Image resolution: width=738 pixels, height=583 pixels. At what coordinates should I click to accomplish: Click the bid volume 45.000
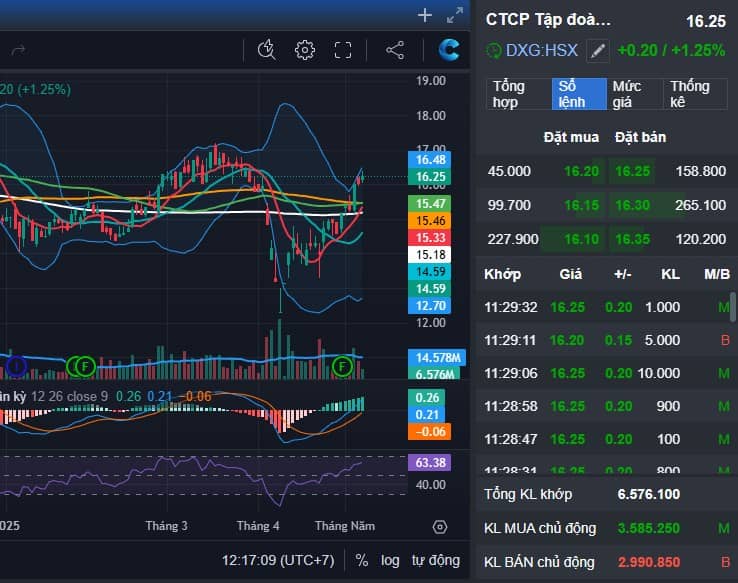click(509, 171)
